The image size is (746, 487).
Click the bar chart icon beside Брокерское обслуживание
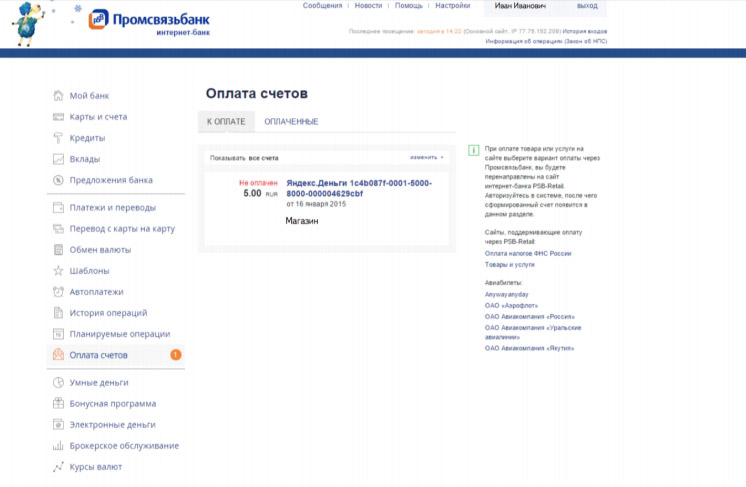coord(58,446)
